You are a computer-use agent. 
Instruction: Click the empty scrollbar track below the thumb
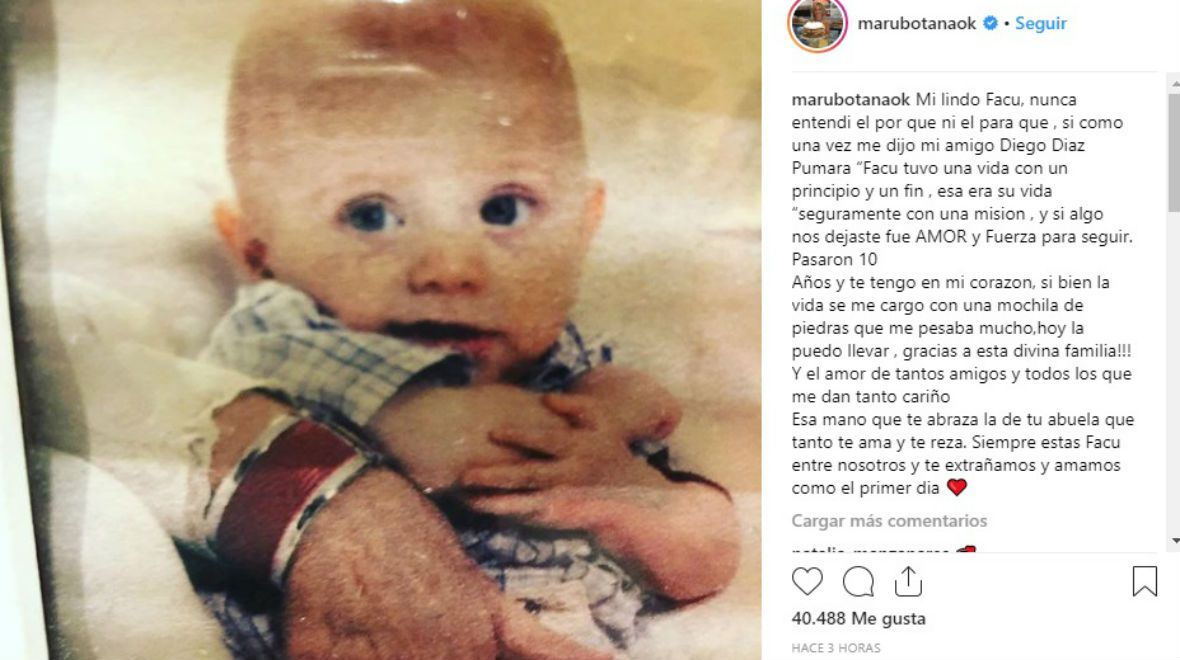pos(1174,373)
